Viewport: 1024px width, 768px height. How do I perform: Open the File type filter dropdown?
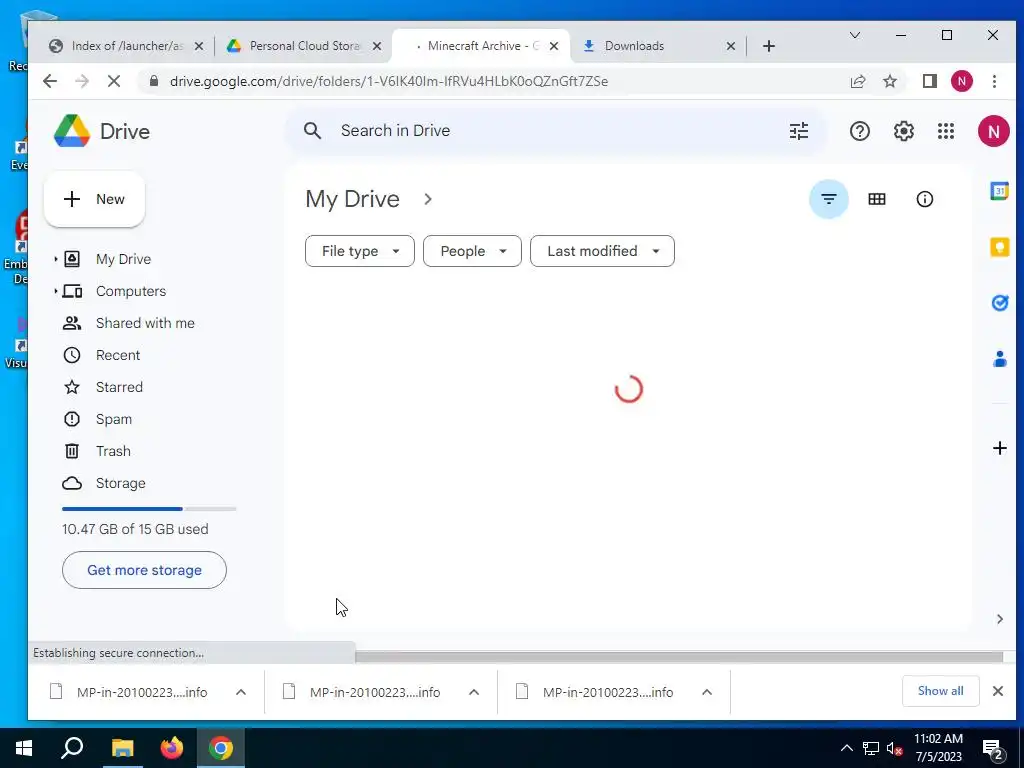coord(360,251)
